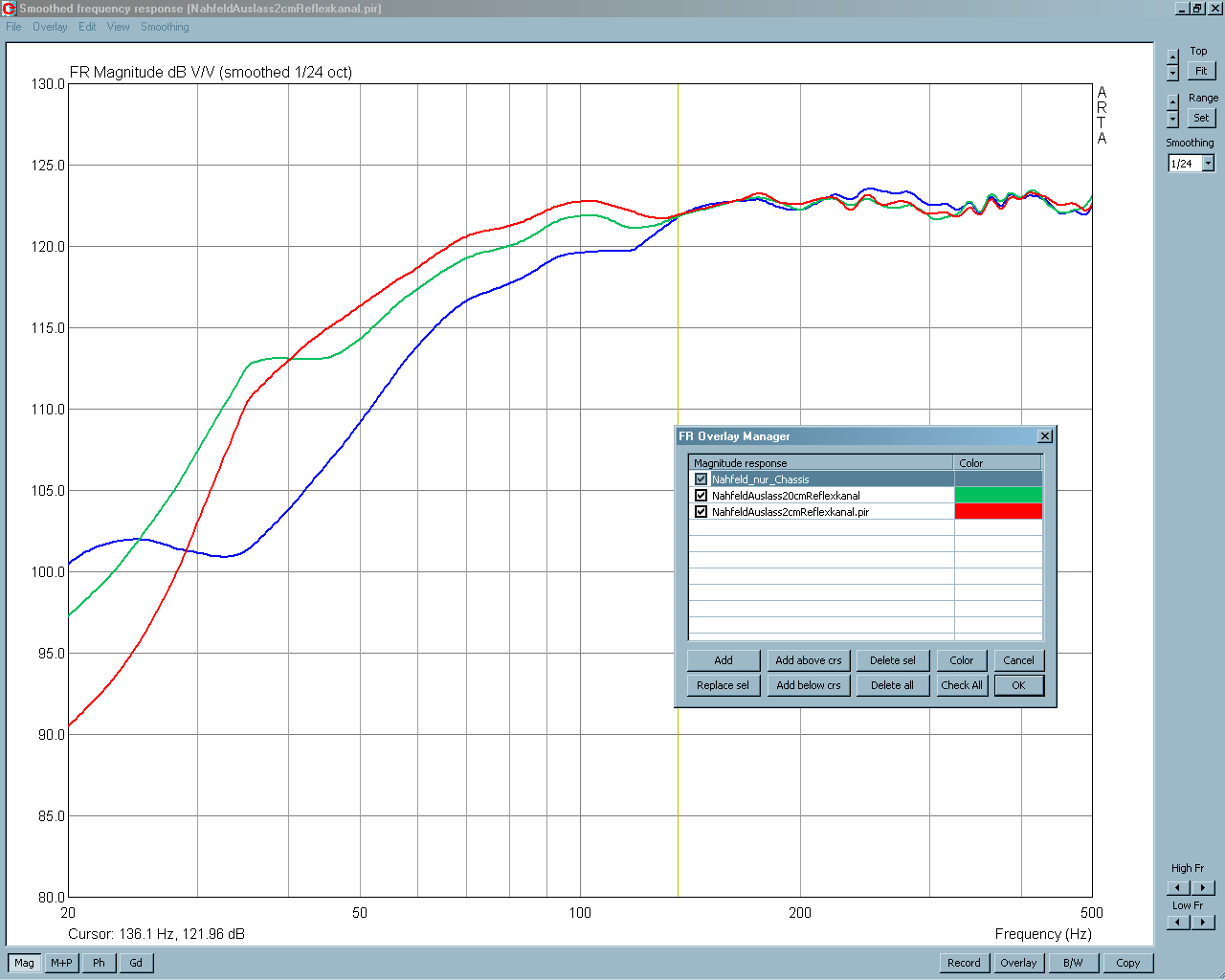Click Range up arrow
Image resolution: width=1225 pixels, height=980 pixels.
coord(1172,101)
